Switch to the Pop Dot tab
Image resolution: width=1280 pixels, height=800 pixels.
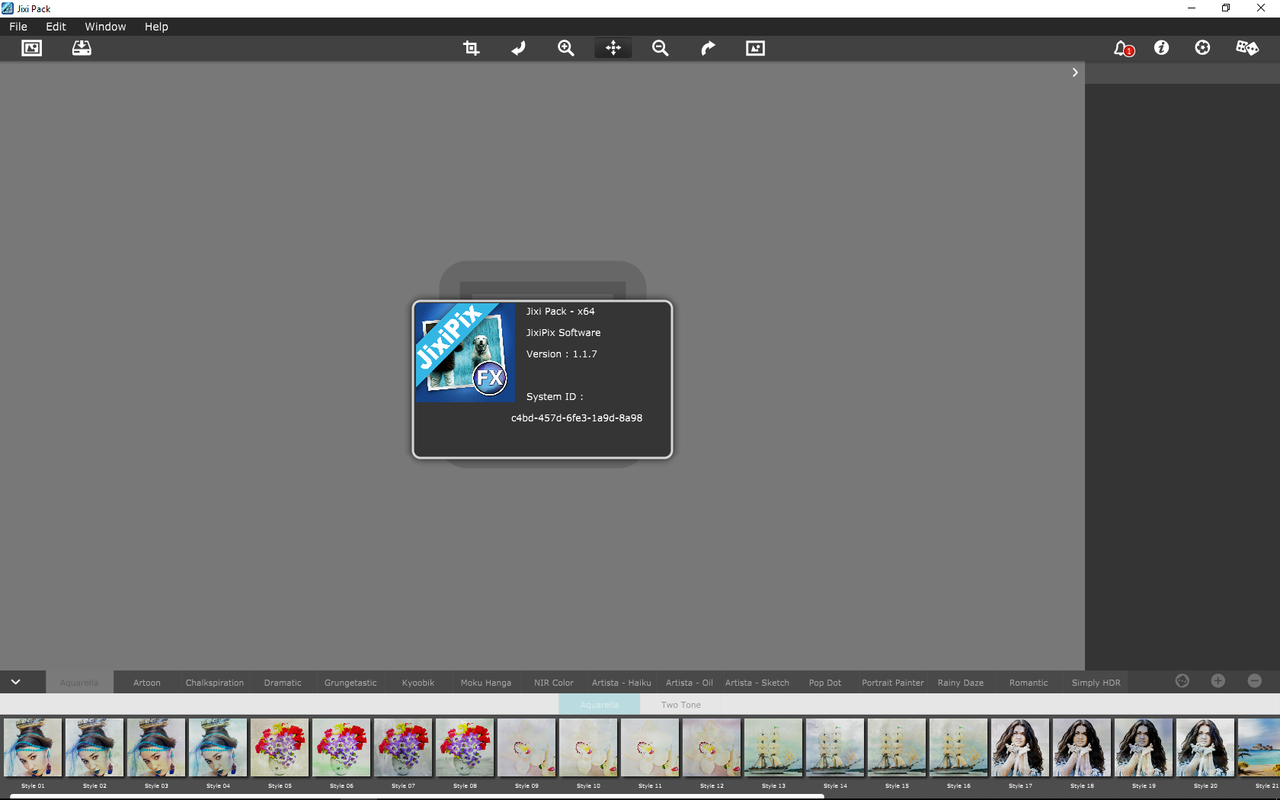pos(825,682)
